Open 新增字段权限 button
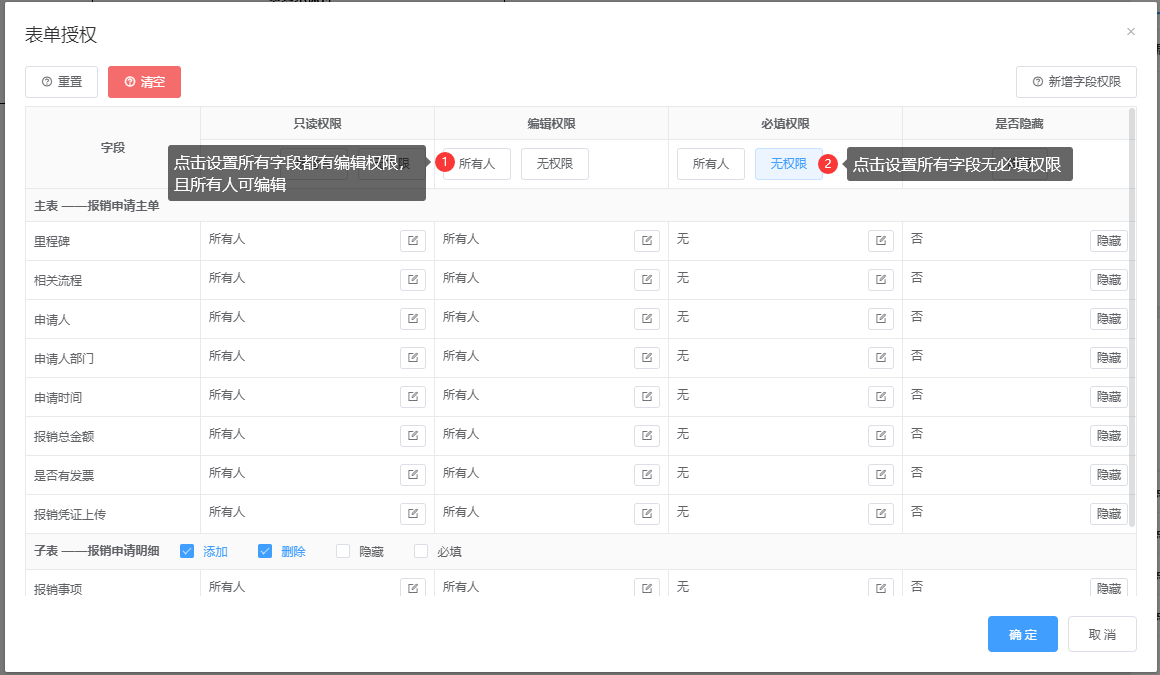Screen dimensions: 1160x675 point(1076,82)
